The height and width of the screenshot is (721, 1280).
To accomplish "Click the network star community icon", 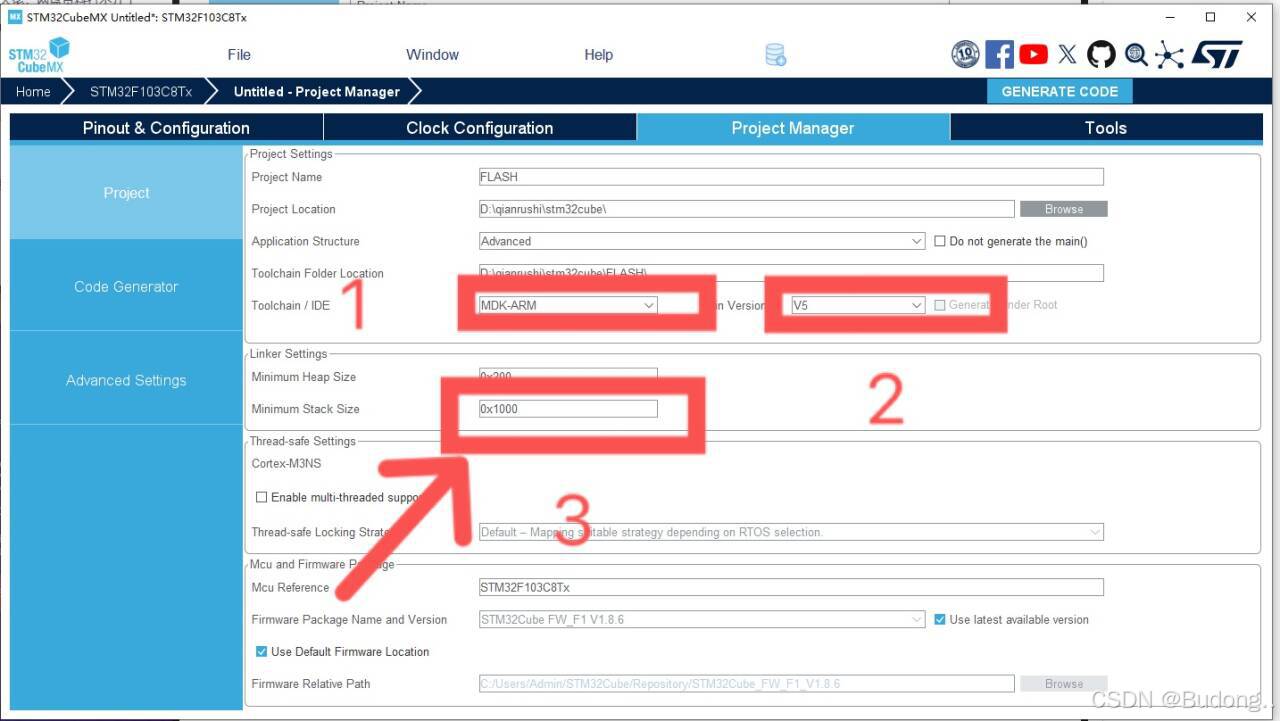I will (1169, 55).
